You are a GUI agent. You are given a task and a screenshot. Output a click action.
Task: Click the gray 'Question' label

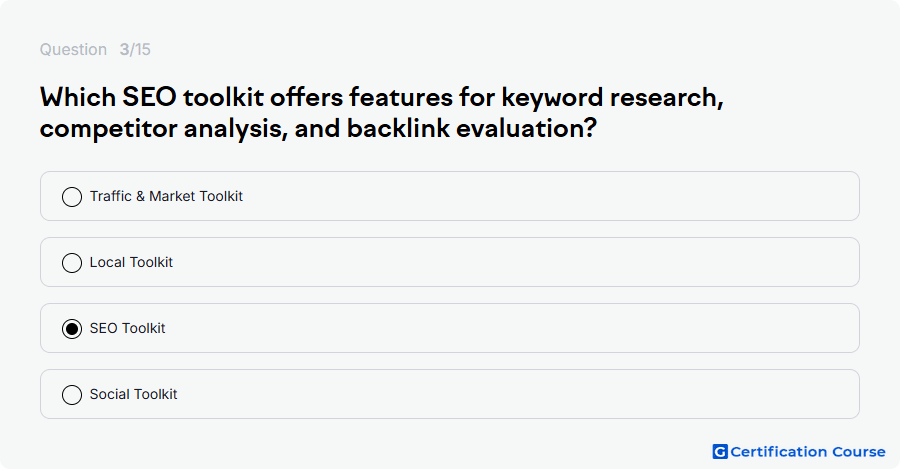click(x=73, y=50)
